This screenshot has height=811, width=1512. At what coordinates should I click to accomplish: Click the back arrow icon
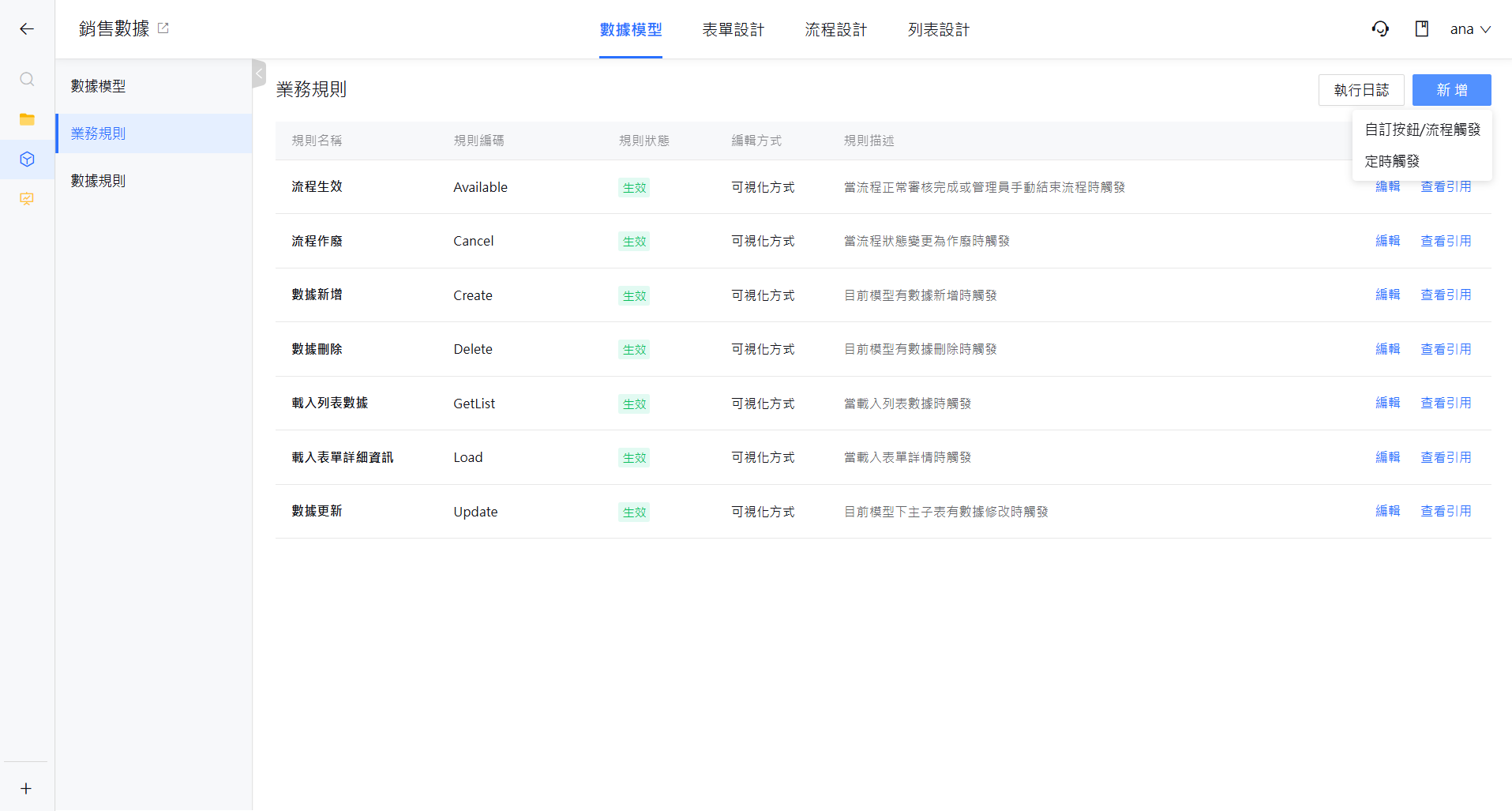(x=27, y=29)
